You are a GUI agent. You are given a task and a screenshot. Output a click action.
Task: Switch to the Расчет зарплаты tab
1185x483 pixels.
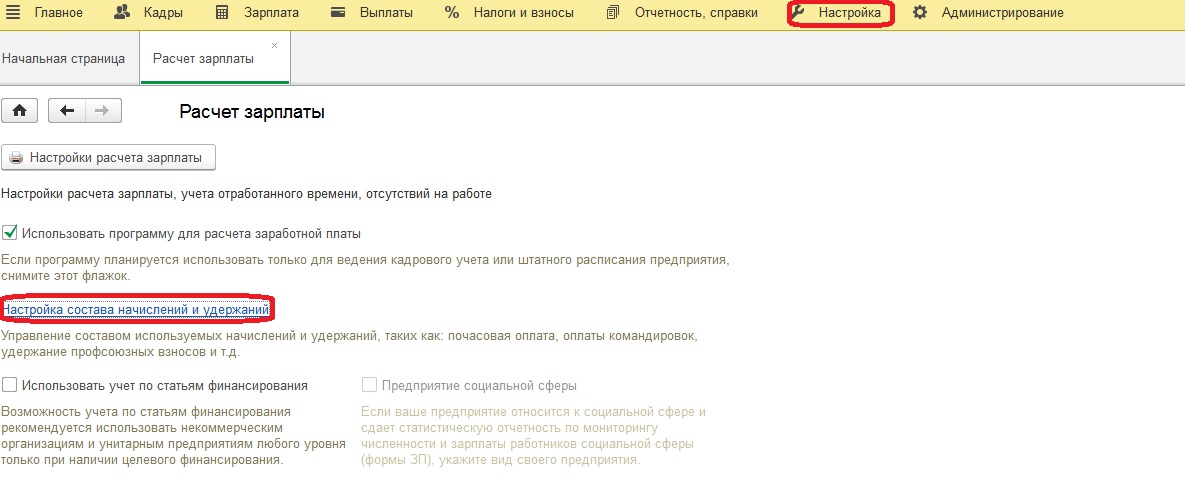(x=203, y=59)
